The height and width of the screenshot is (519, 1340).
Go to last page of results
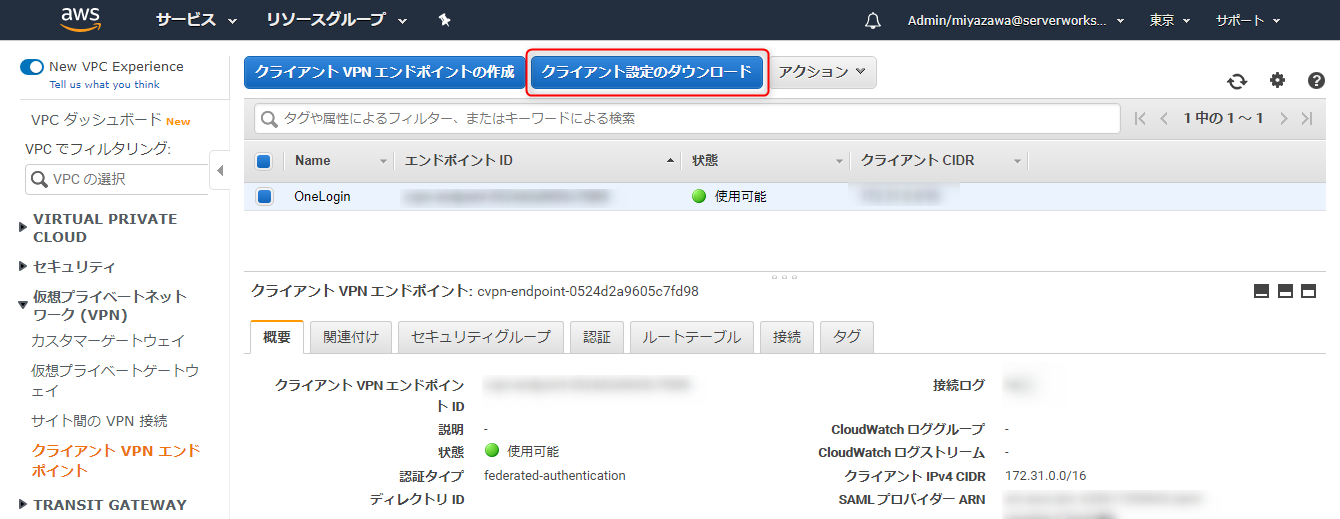coord(1307,118)
